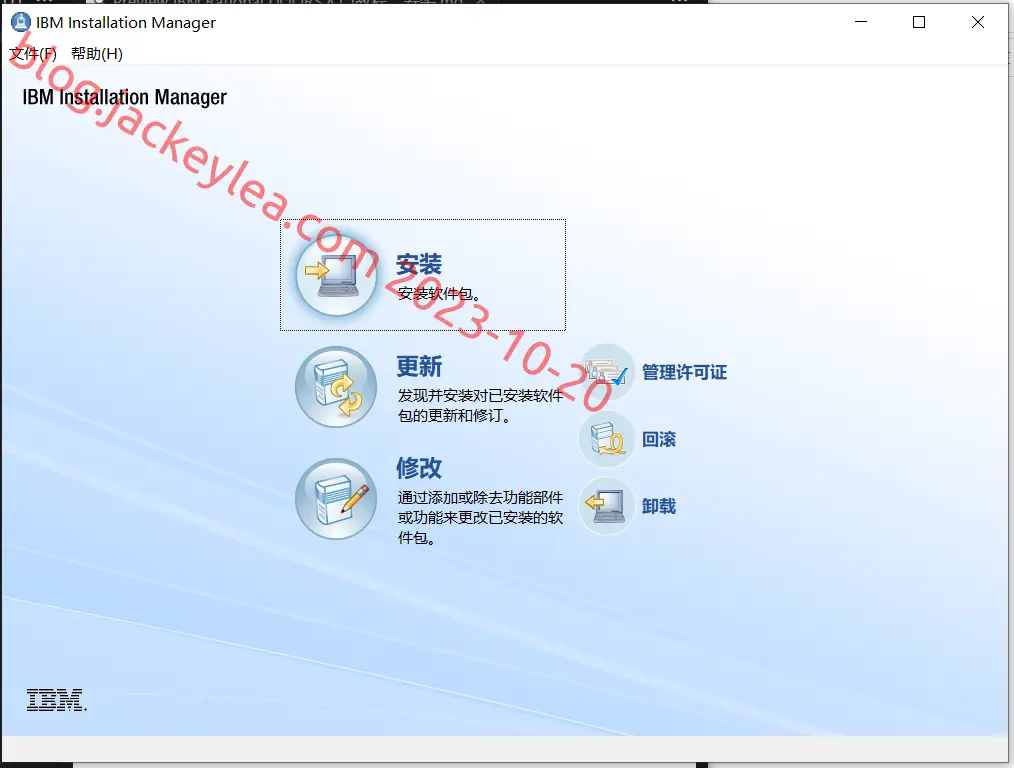Click the IBM Installation Manager title bar icon

tap(21, 22)
